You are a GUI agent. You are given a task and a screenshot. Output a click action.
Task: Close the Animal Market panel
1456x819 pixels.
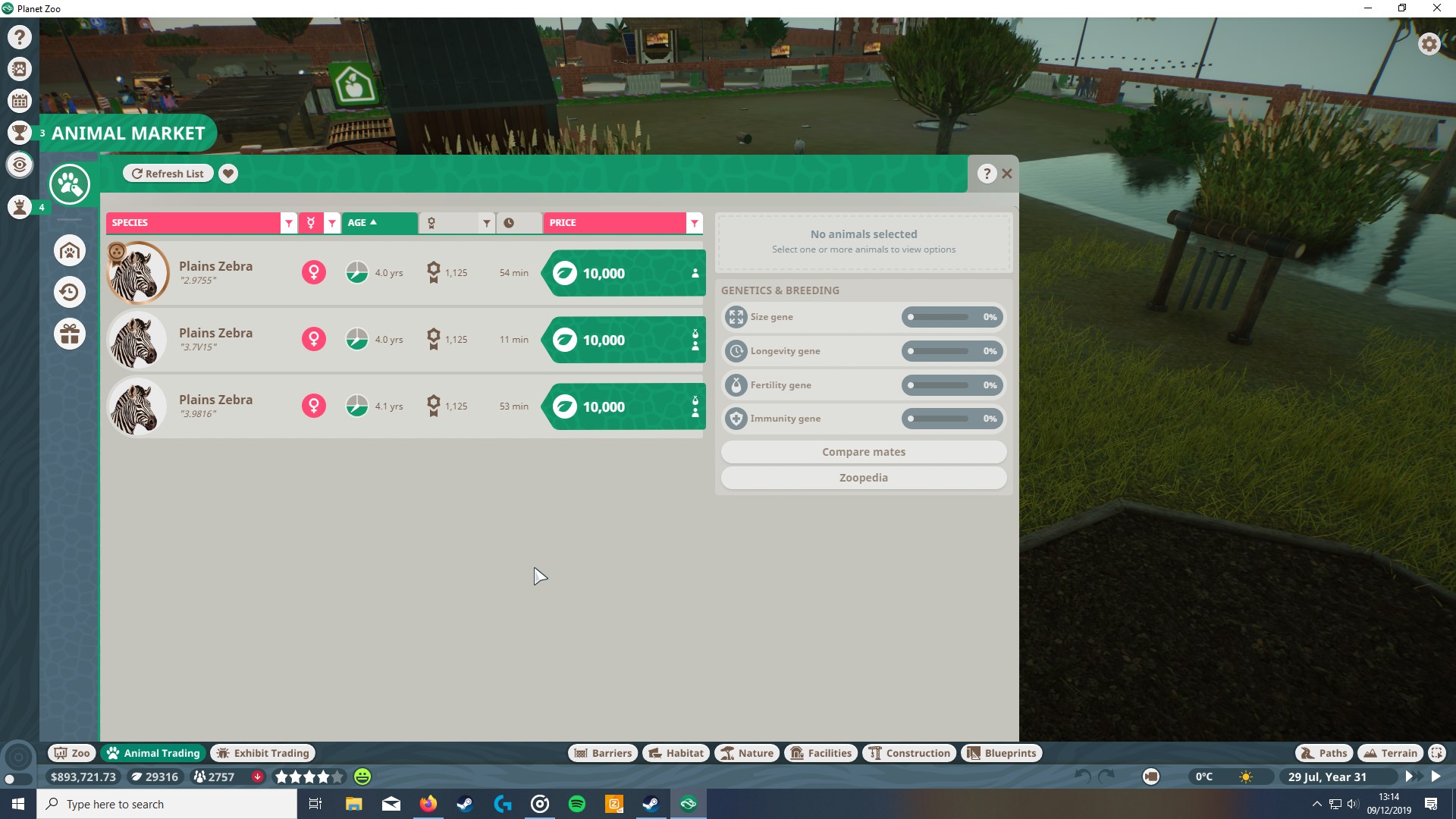pos(1007,174)
